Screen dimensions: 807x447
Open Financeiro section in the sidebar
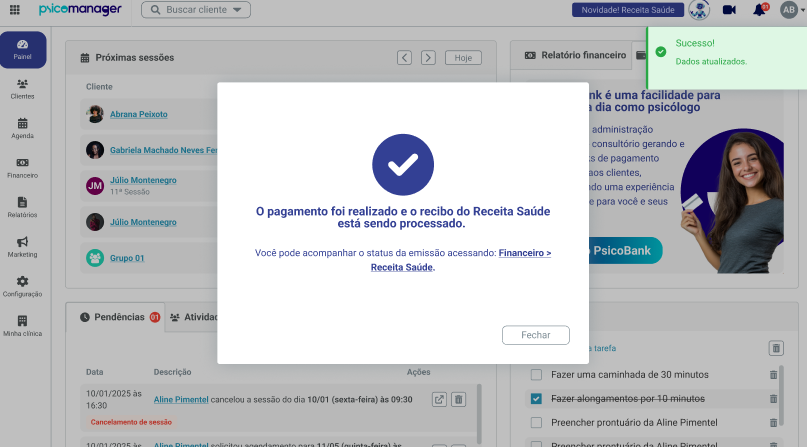coord(22,168)
